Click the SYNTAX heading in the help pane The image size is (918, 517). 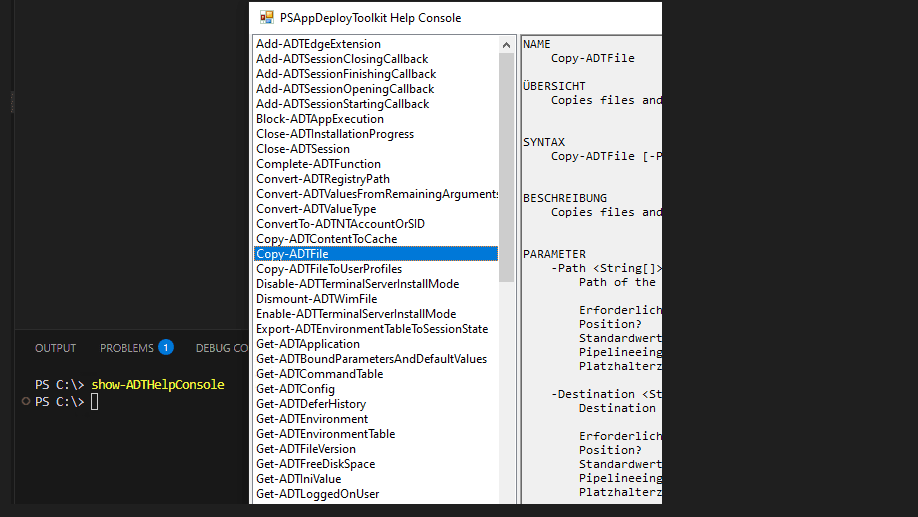(544, 142)
